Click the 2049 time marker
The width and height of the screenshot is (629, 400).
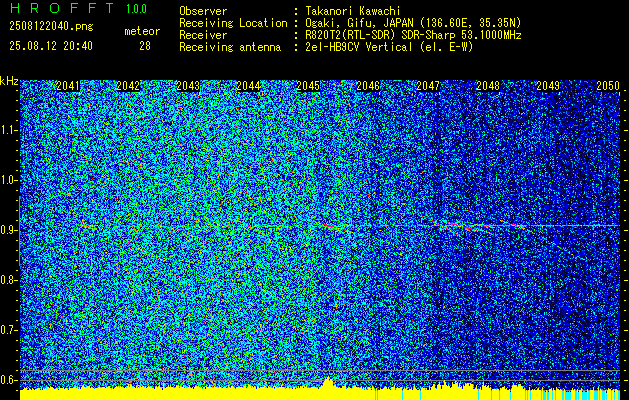point(548,86)
